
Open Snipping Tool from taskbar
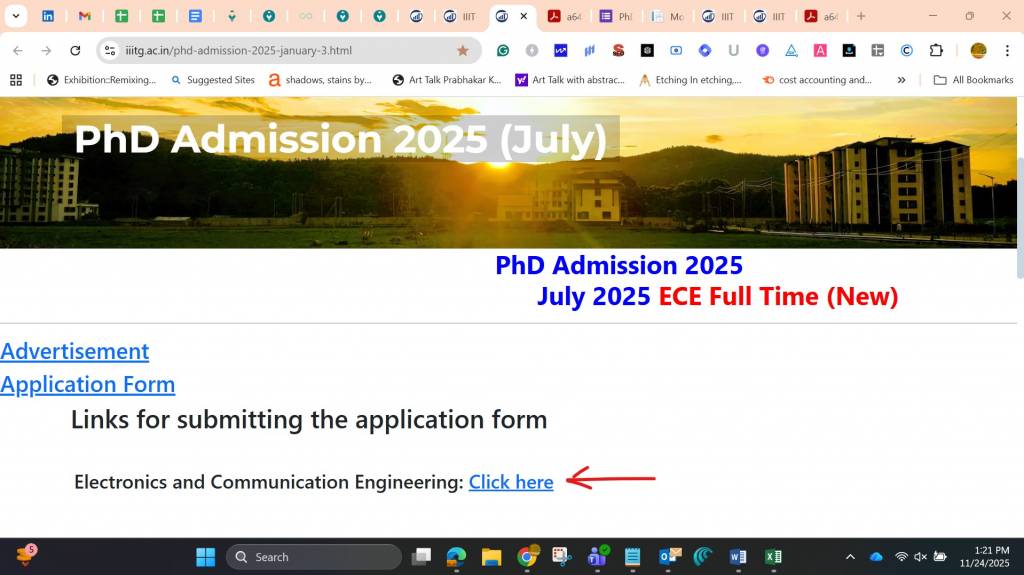coord(562,557)
